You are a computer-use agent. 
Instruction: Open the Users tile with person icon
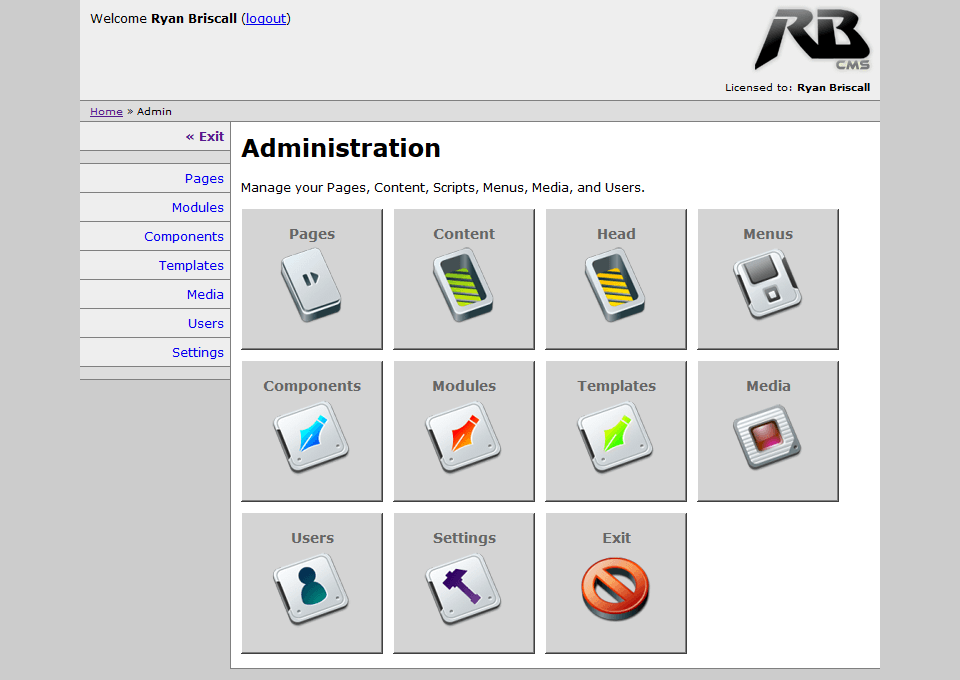[311, 589]
